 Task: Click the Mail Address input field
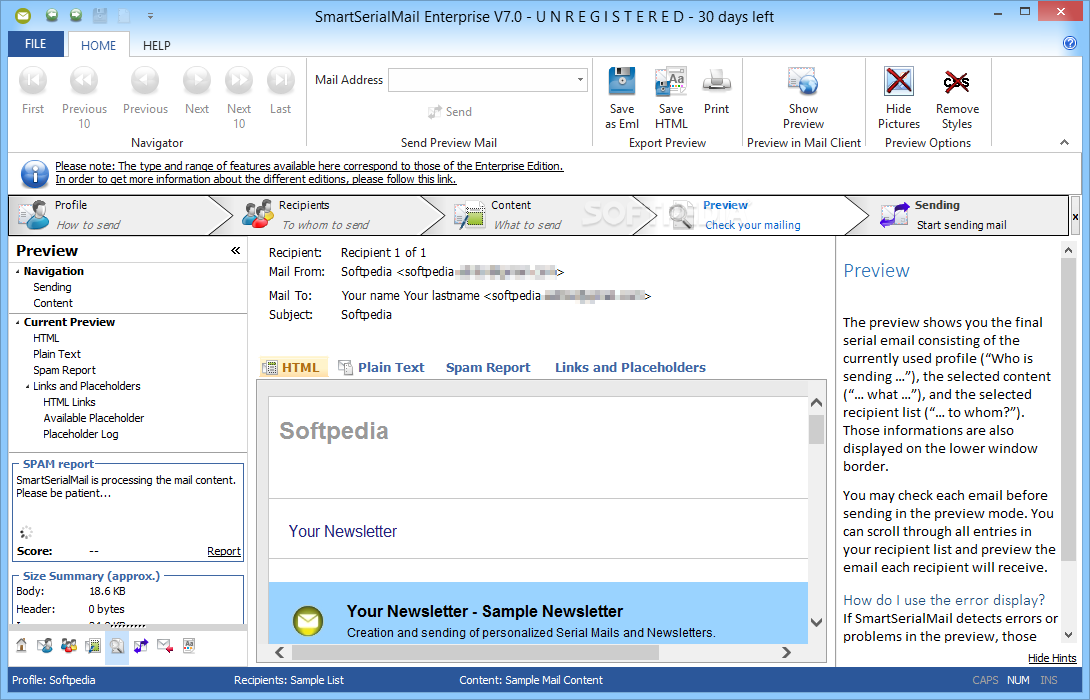tap(481, 80)
